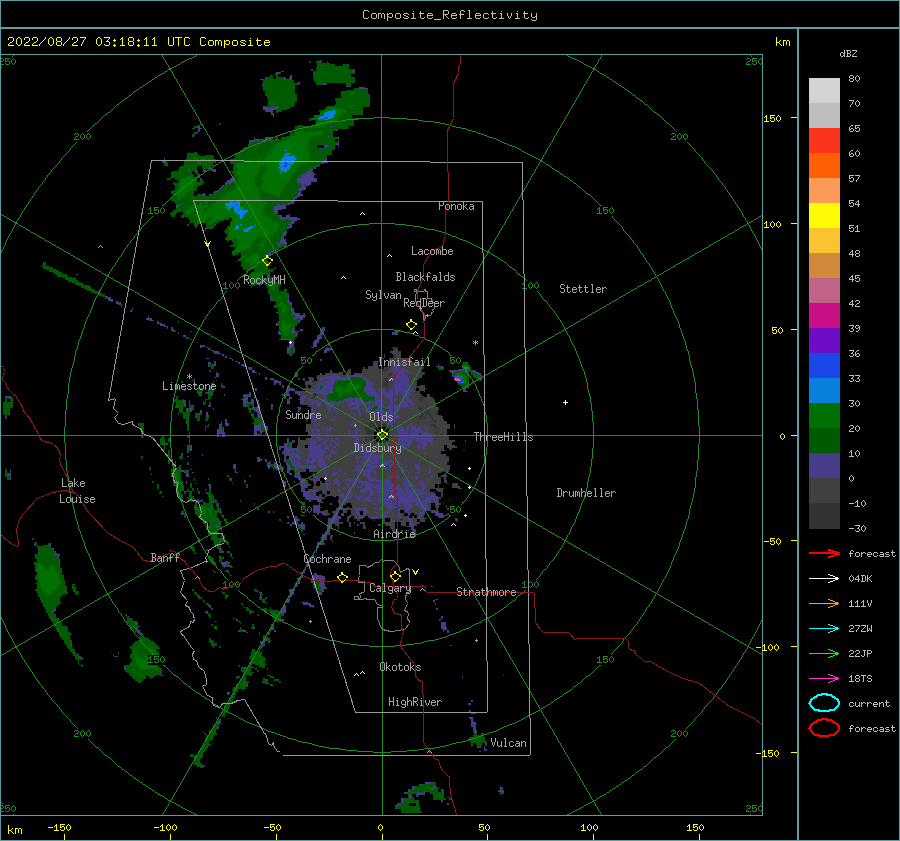Click the km label at top right

coord(782,42)
